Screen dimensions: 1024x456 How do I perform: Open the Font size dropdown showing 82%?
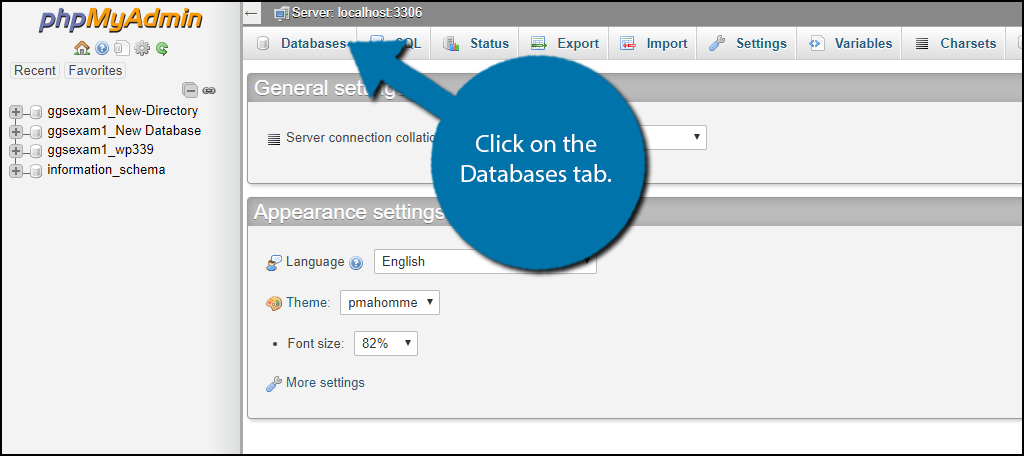click(385, 344)
